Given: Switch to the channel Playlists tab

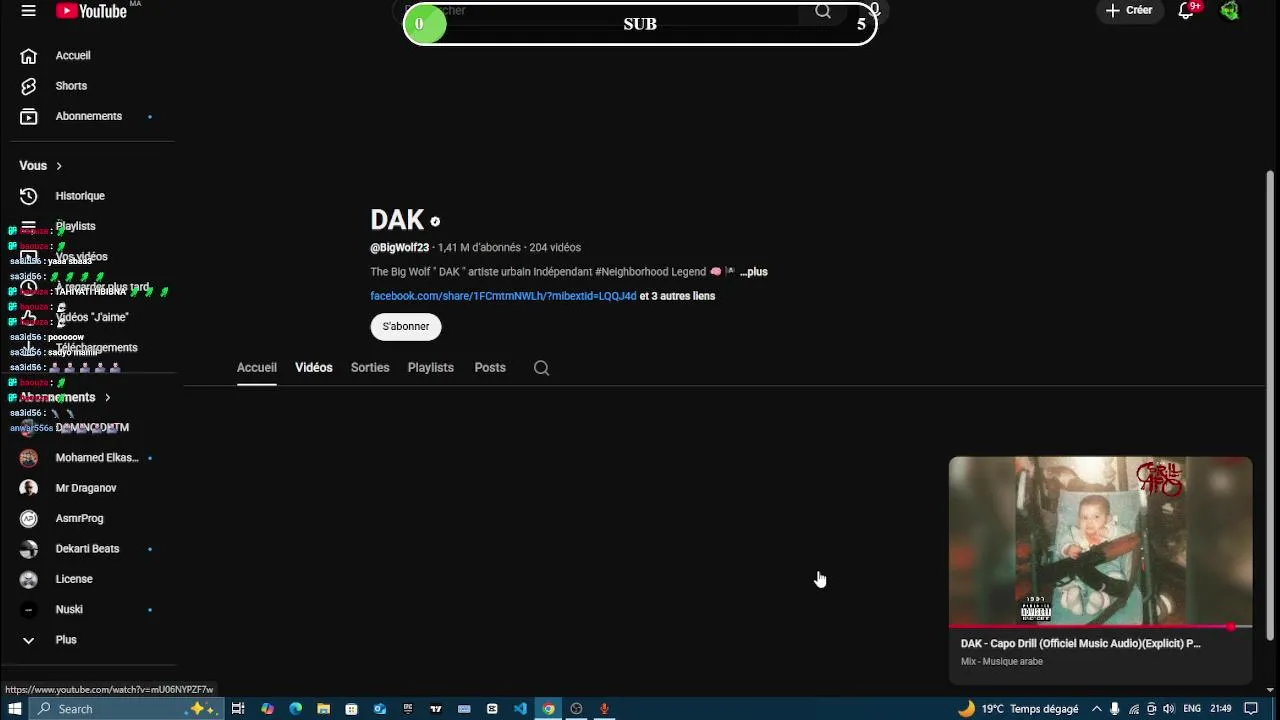Looking at the screenshot, I should (x=431, y=368).
